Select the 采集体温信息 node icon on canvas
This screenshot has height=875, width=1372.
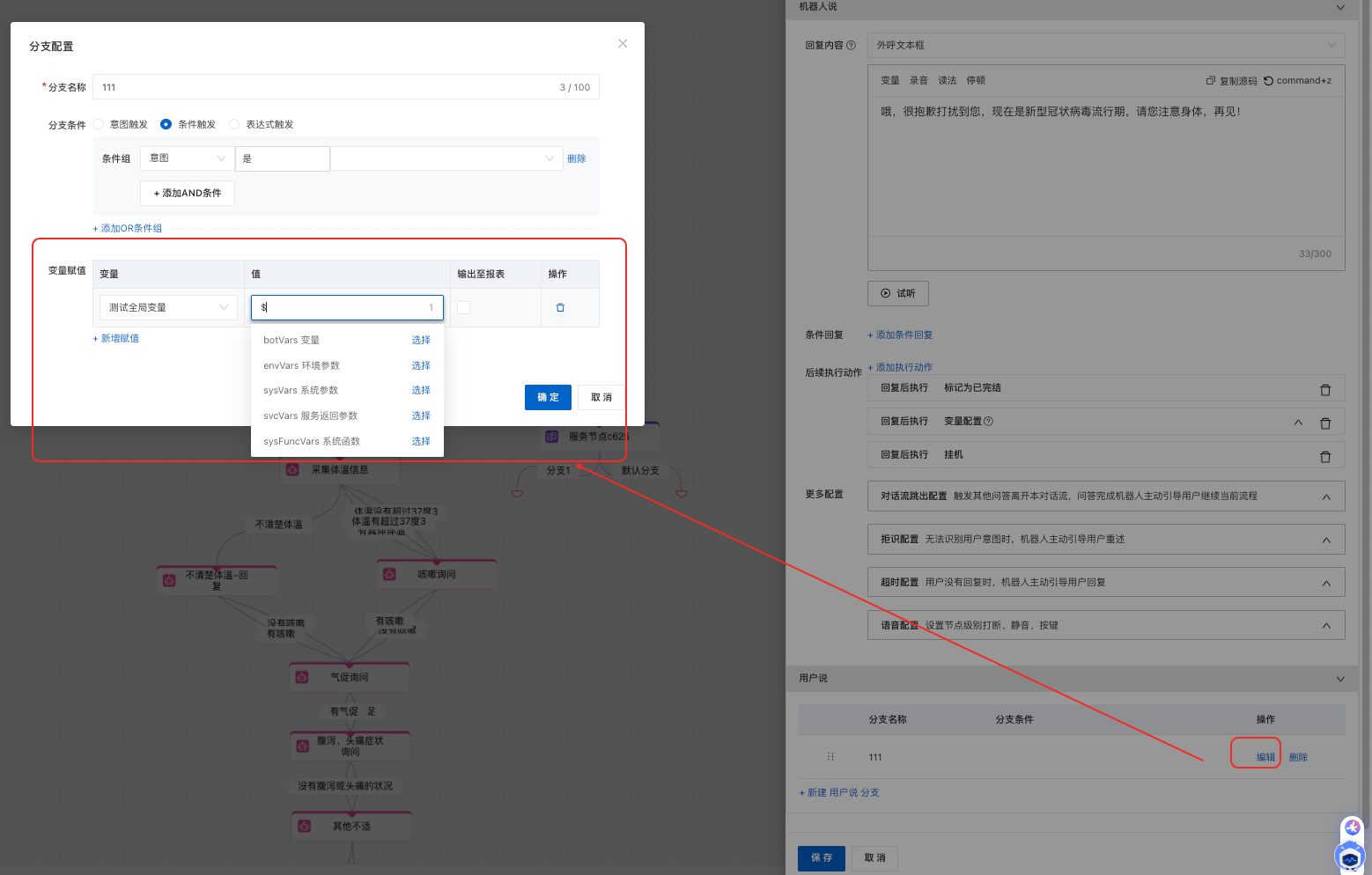pos(293,470)
